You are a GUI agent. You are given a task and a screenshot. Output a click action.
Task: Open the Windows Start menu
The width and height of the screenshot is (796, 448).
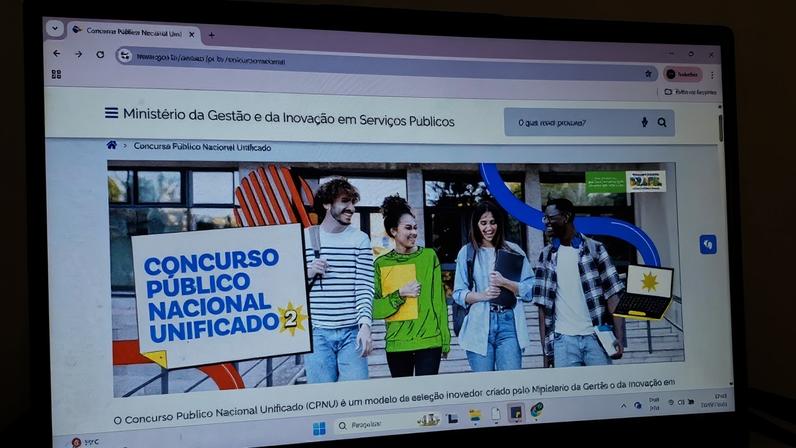pyautogui.click(x=319, y=428)
